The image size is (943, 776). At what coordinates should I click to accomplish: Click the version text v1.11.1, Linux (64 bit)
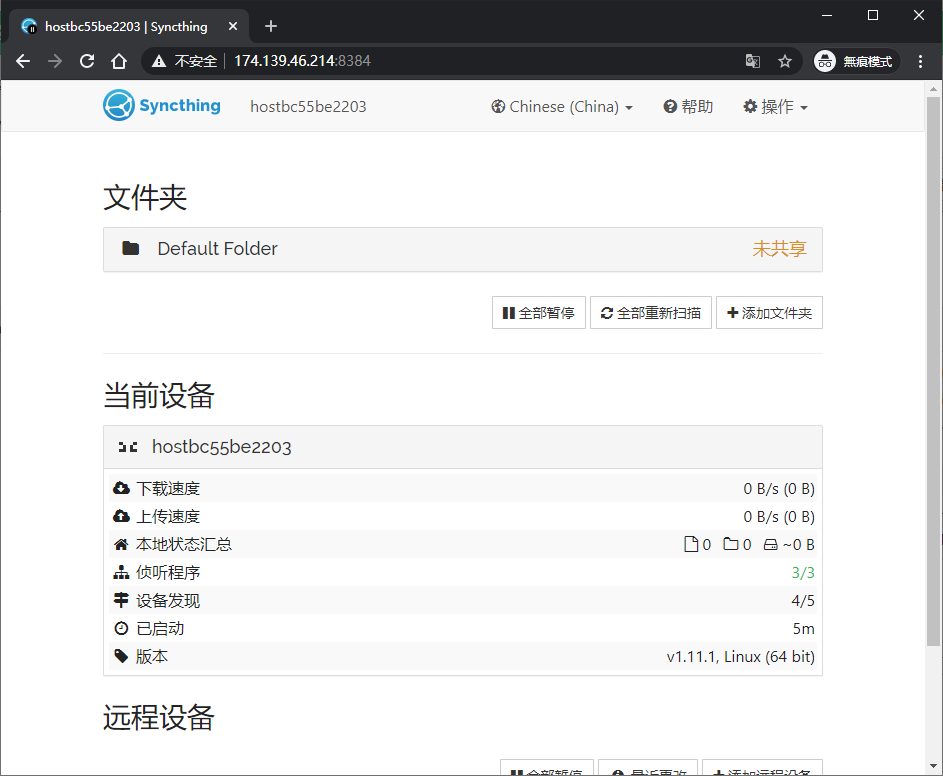tap(740, 657)
